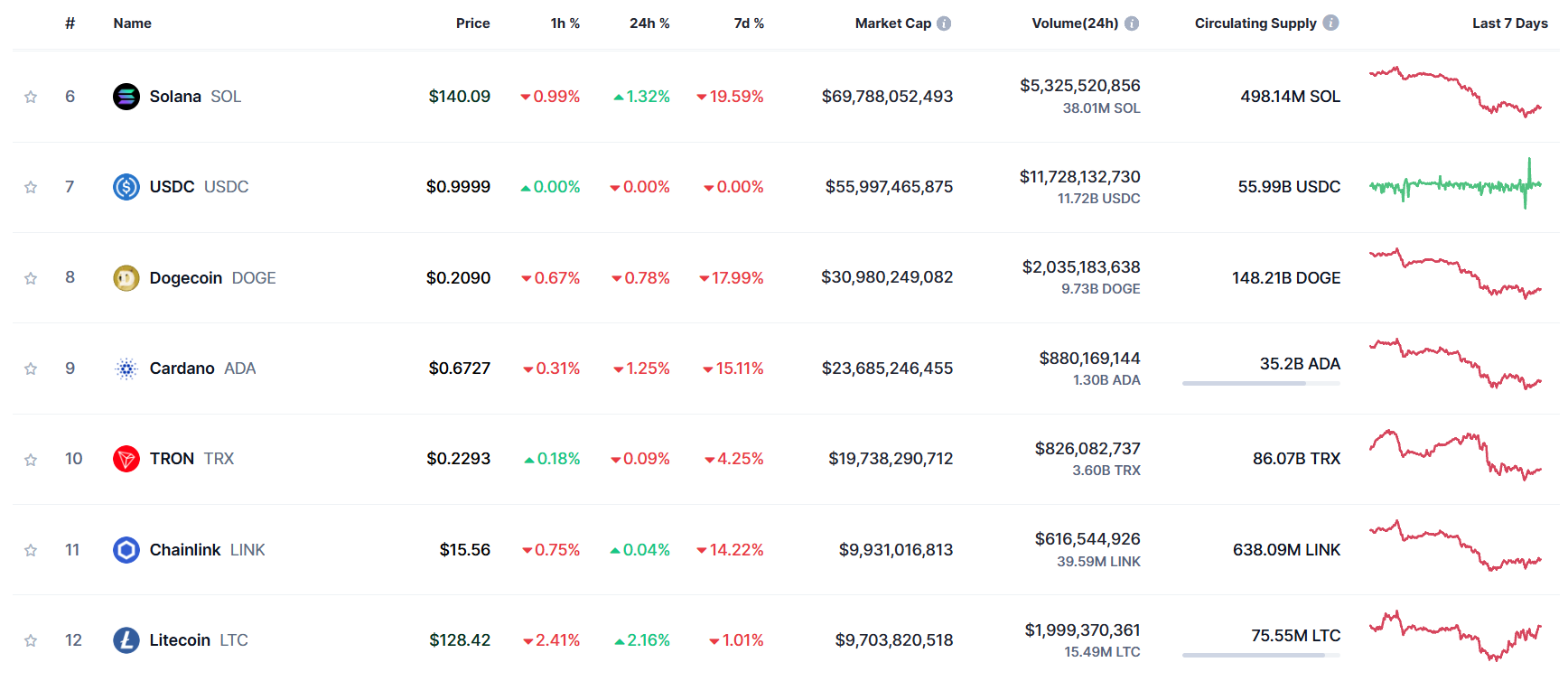Image resolution: width=1568 pixels, height=681 pixels.
Task: Click TRON circulating supply 86.07B TRX
Action: 1296,459
